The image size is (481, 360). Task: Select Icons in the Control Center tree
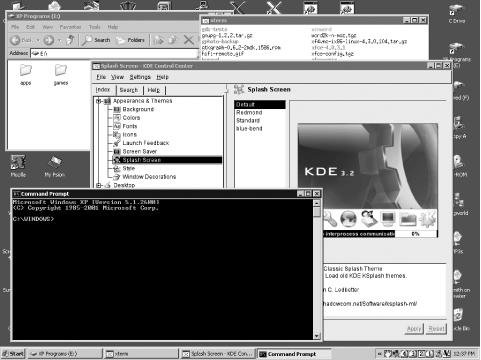tap(129, 135)
